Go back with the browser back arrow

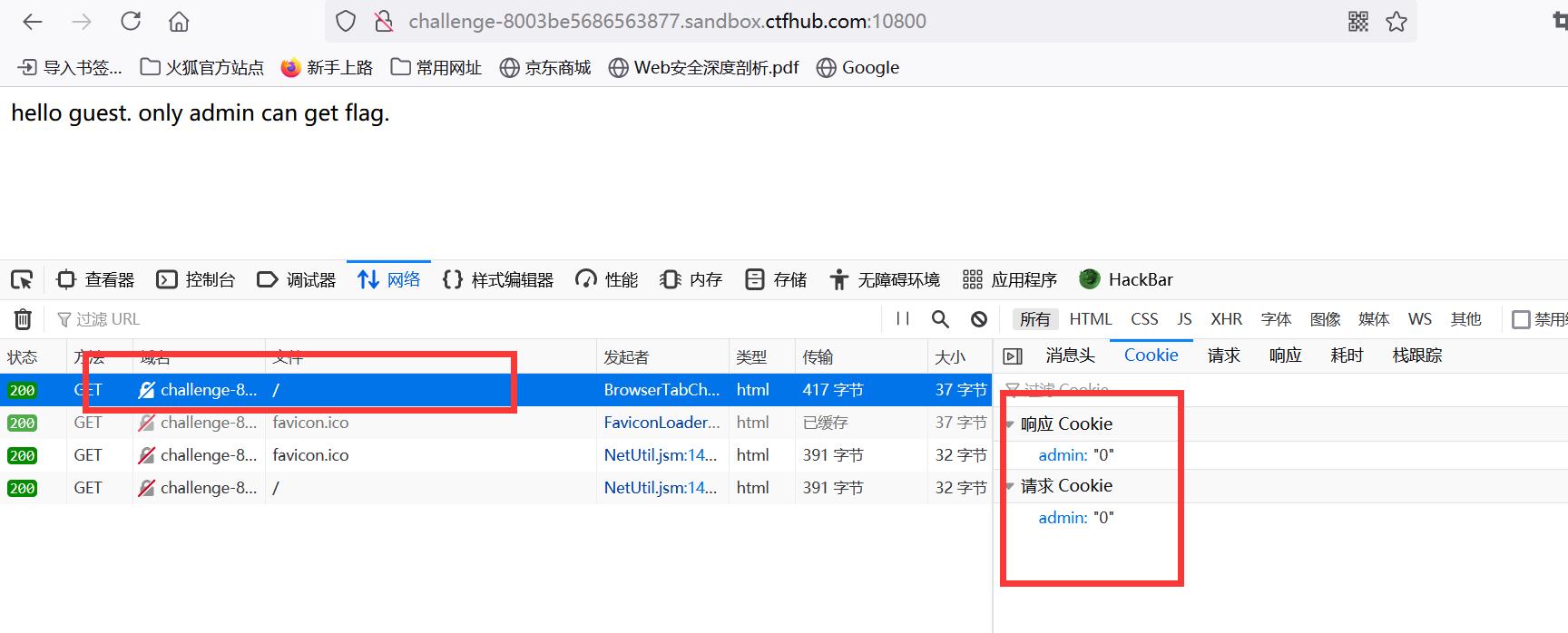pyautogui.click(x=33, y=22)
